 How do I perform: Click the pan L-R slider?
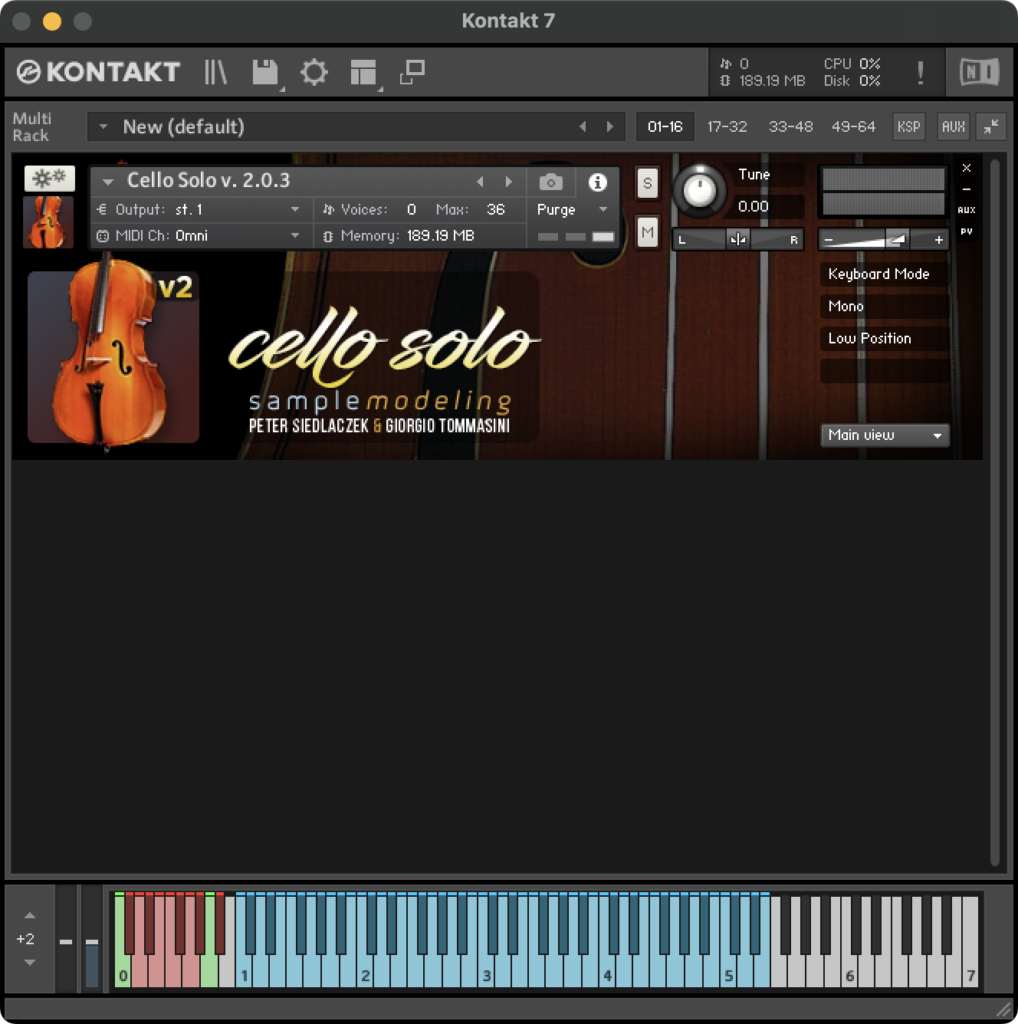(738, 240)
